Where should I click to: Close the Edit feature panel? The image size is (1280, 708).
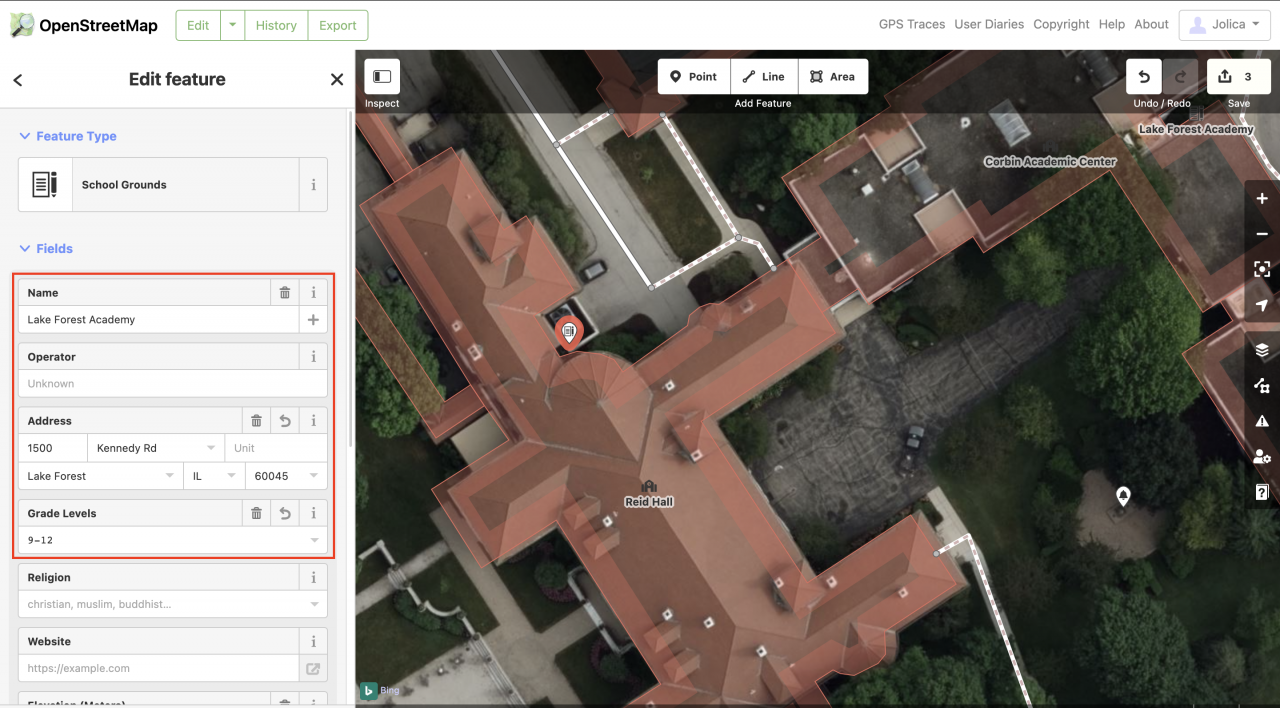tap(337, 80)
